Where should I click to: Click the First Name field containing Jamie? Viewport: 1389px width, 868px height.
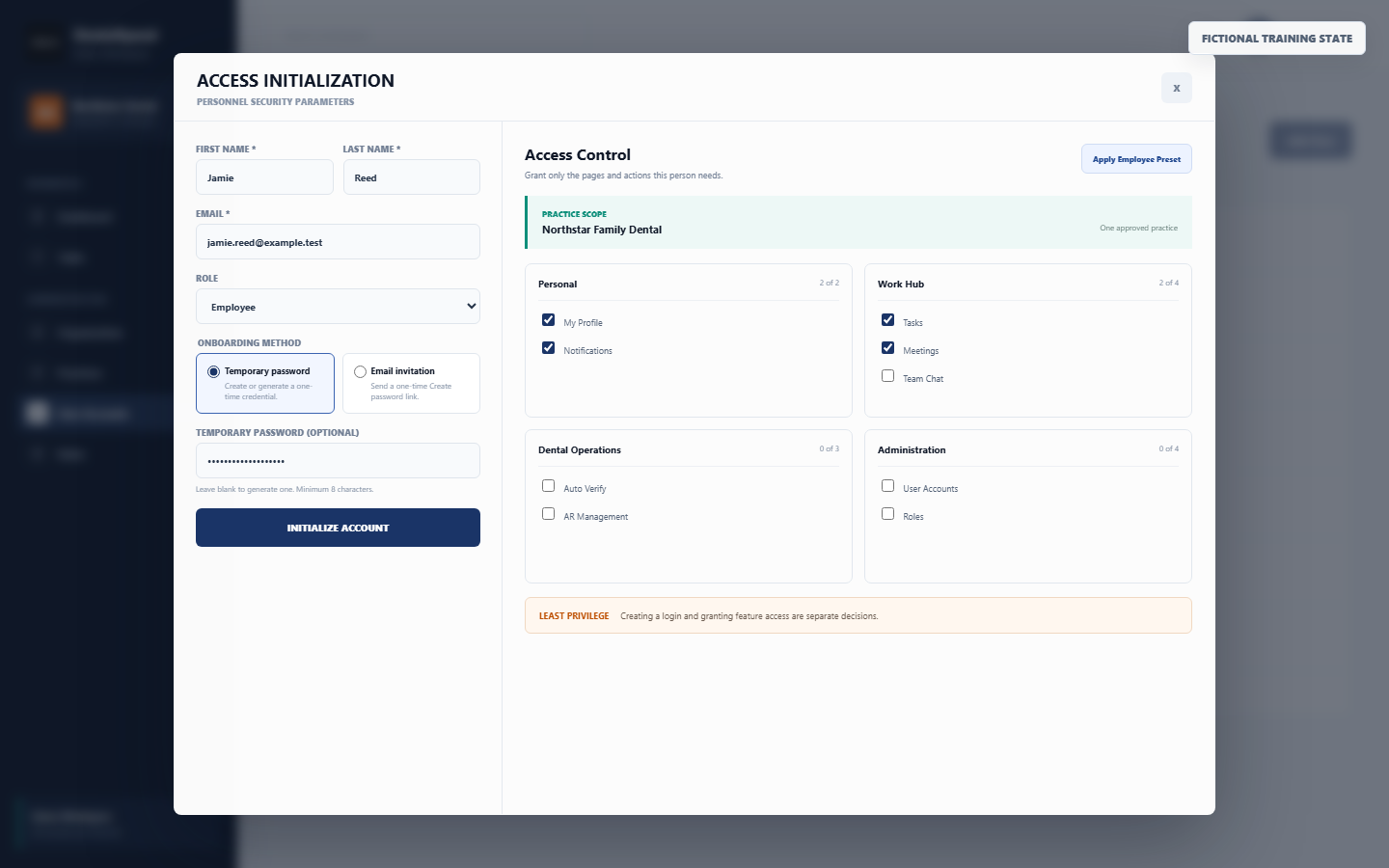(x=264, y=177)
